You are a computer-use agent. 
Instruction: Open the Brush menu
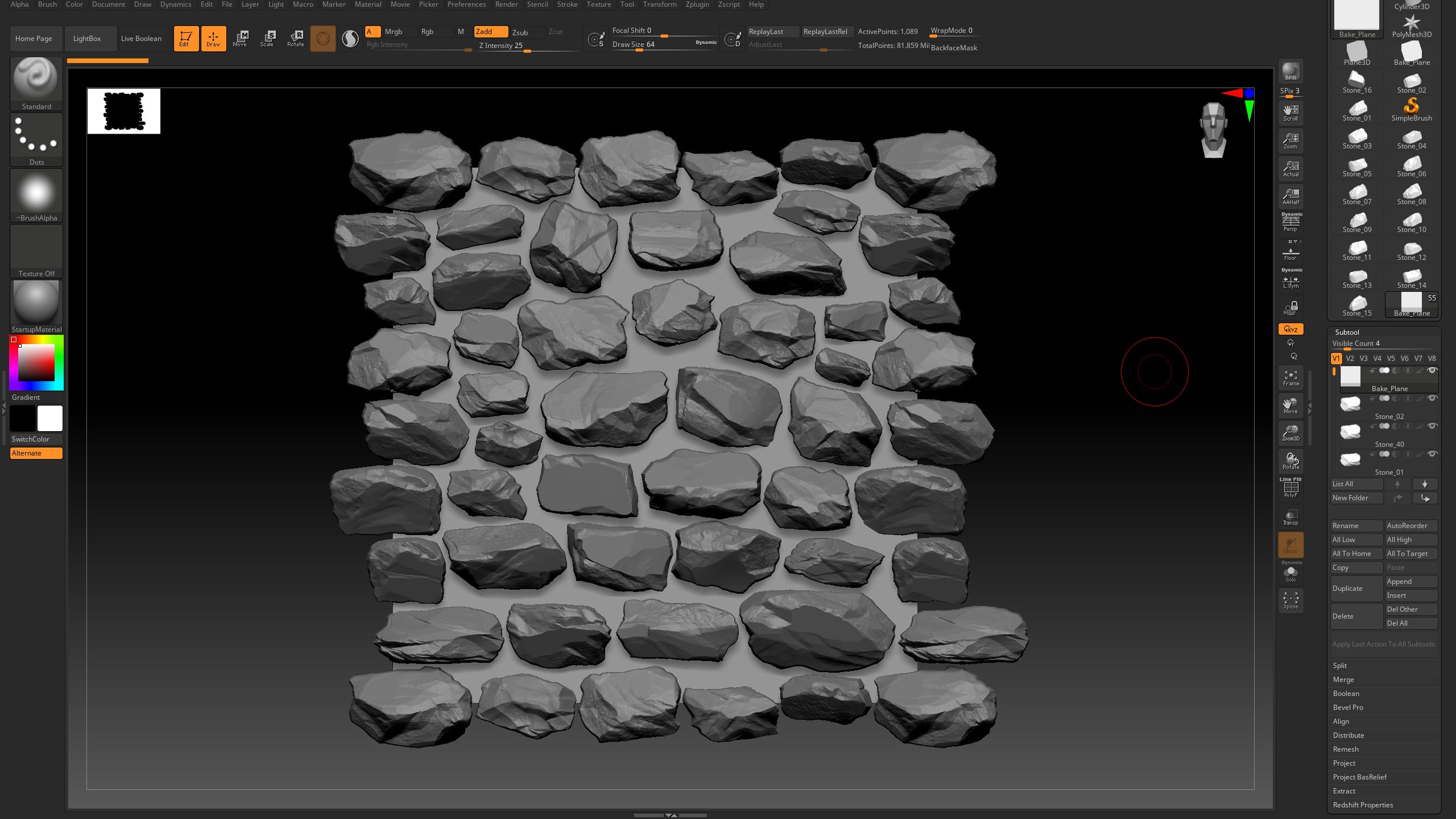tap(47, 5)
